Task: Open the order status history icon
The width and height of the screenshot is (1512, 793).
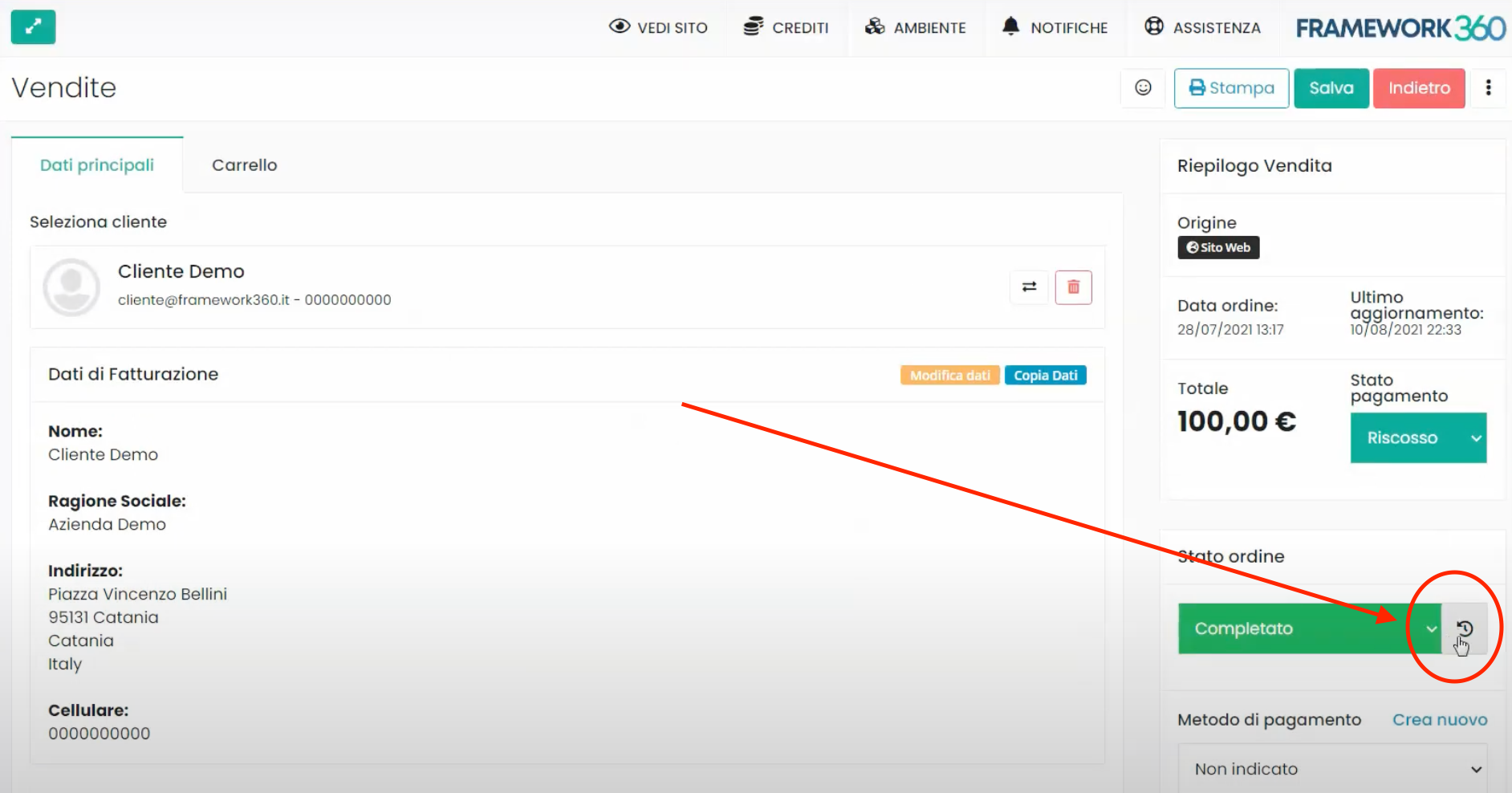Action: [x=1465, y=628]
